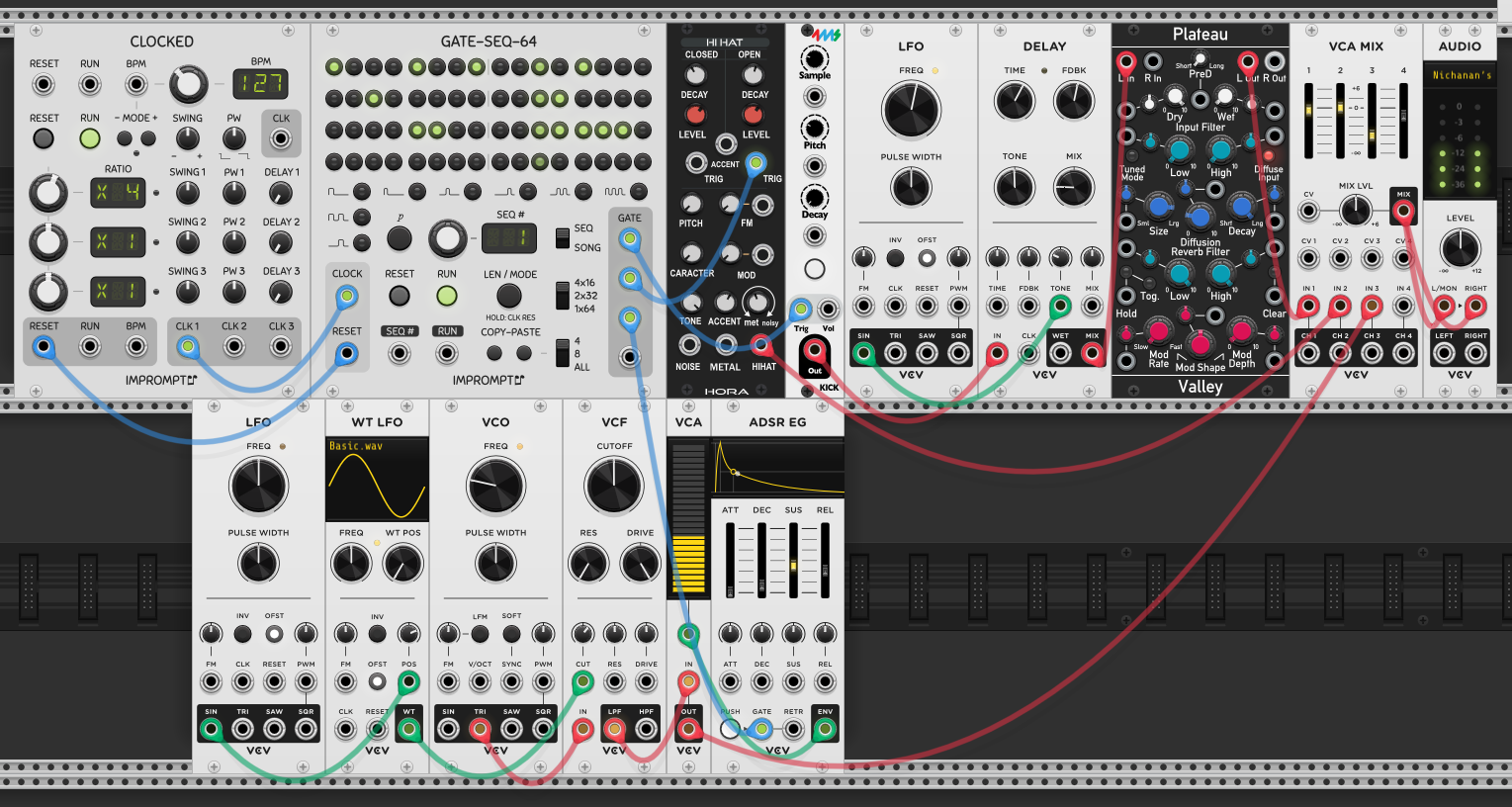Click the blue Size knob on Plateau

[1158, 207]
